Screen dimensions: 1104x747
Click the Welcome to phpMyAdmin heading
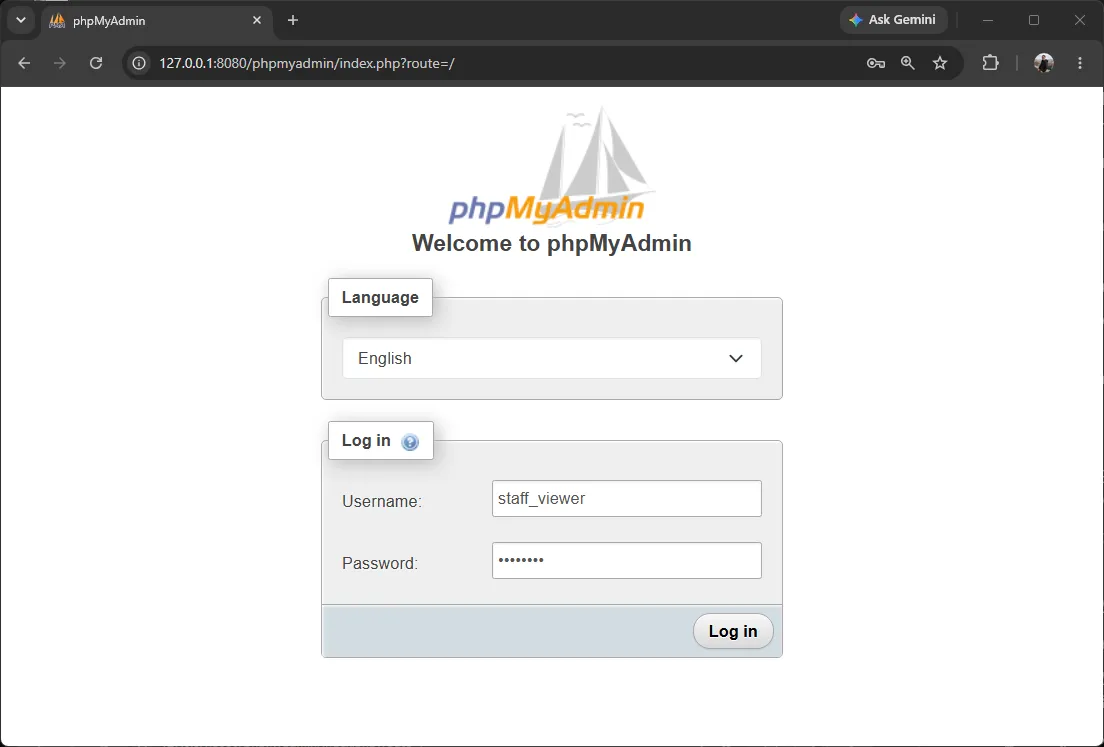click(551, 243)
